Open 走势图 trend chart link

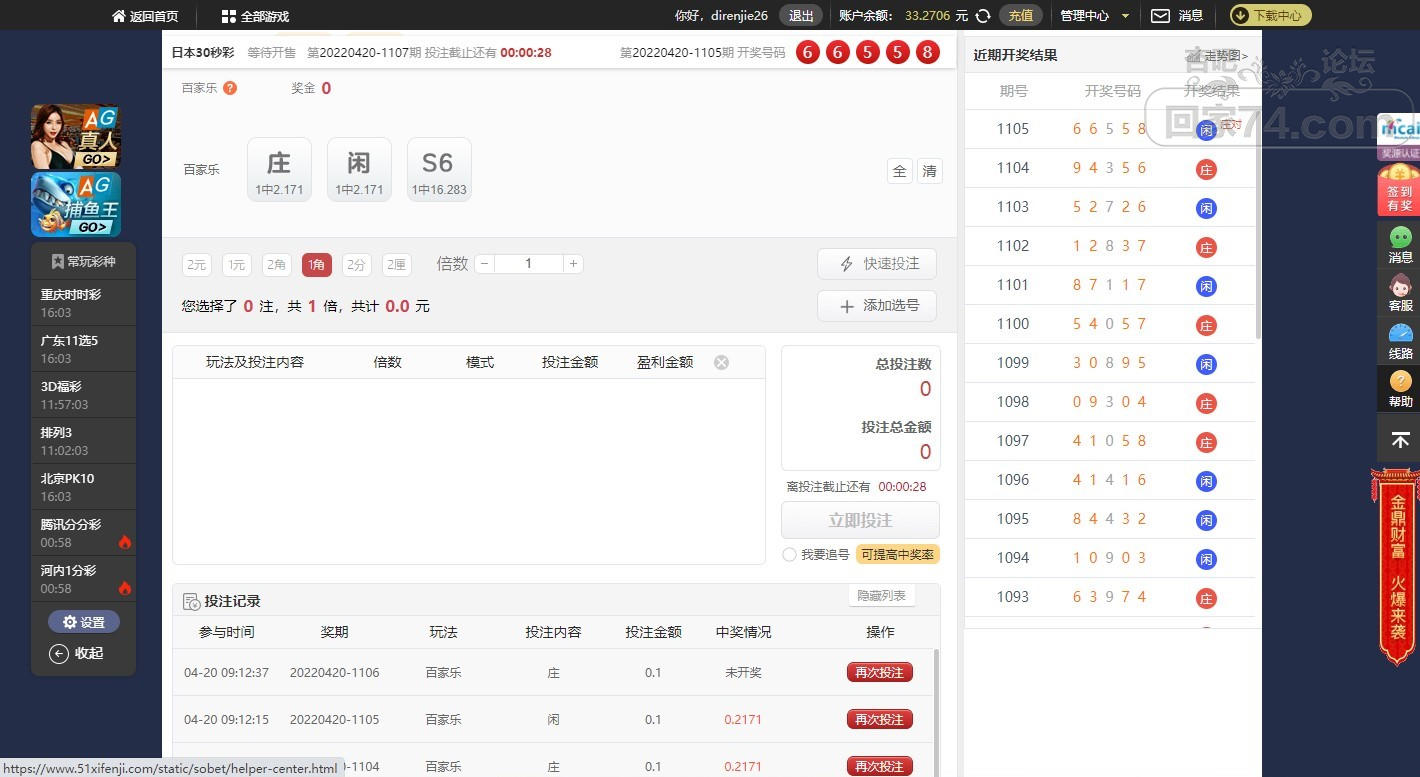coord(1224,56)
